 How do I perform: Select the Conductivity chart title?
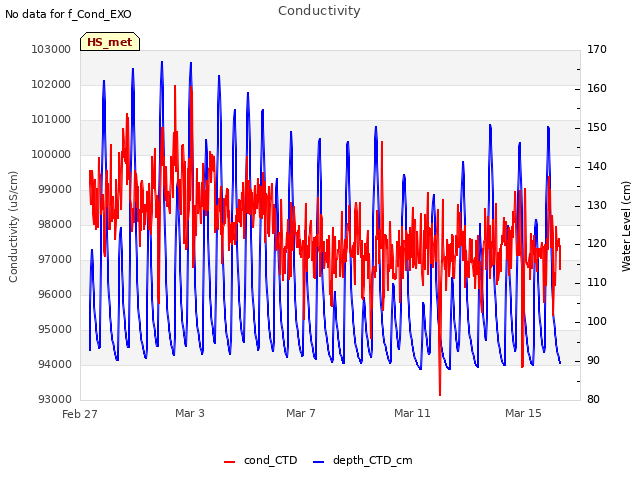point(319,11)
